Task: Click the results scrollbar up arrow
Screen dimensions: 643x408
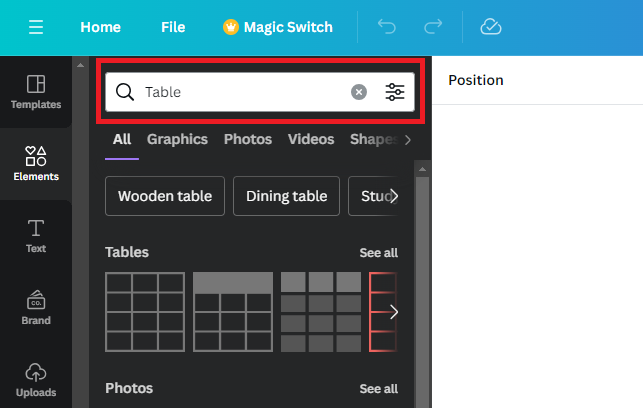Action: tap(422, 169)
